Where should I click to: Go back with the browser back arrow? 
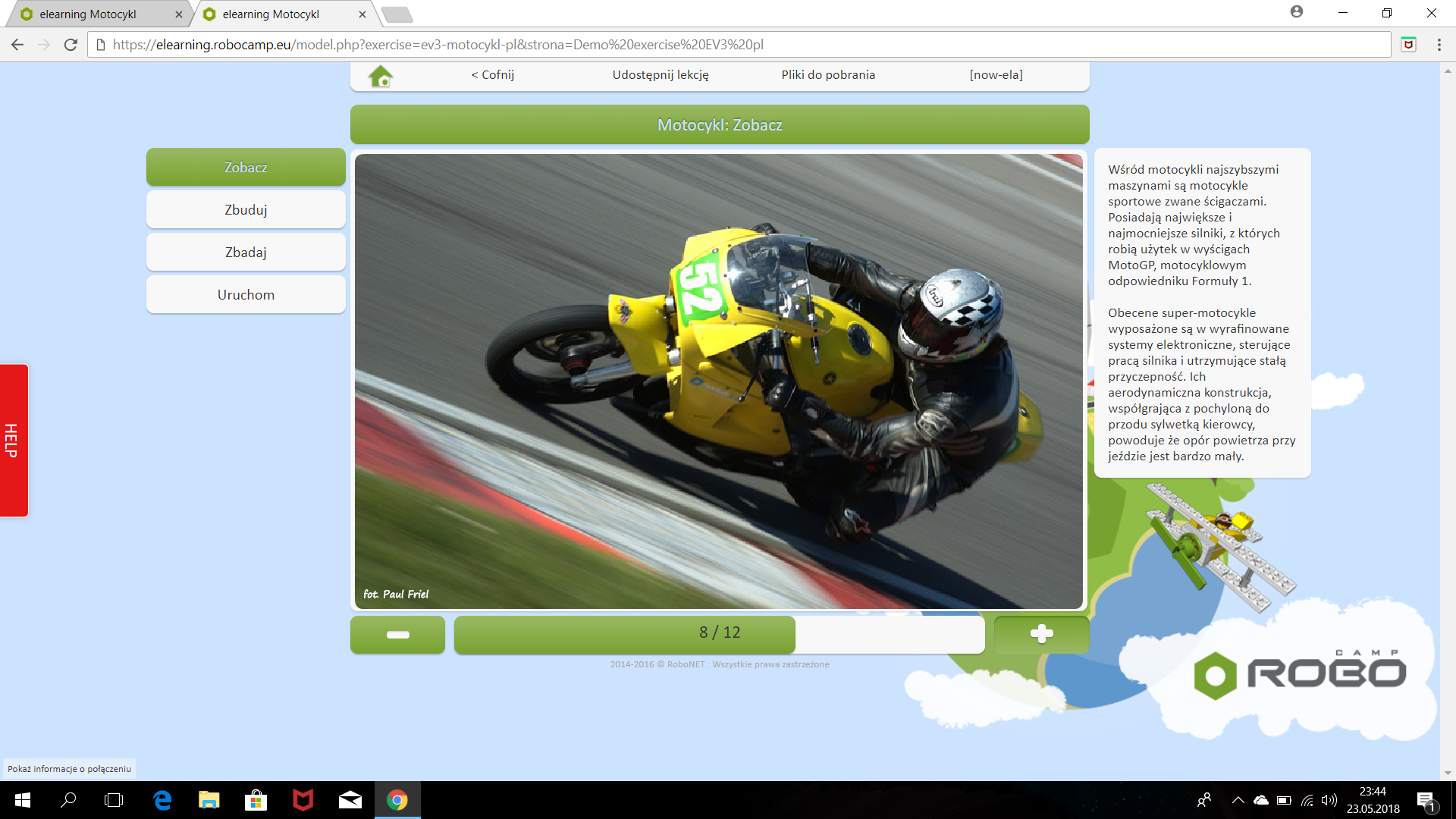click(17, 45)
